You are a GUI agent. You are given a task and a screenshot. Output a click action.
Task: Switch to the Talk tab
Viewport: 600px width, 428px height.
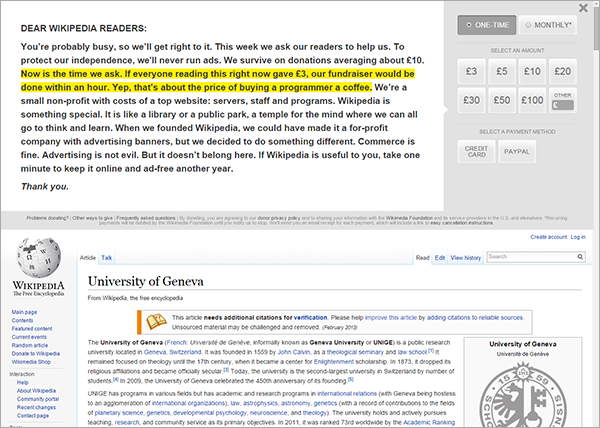(106, 258)
